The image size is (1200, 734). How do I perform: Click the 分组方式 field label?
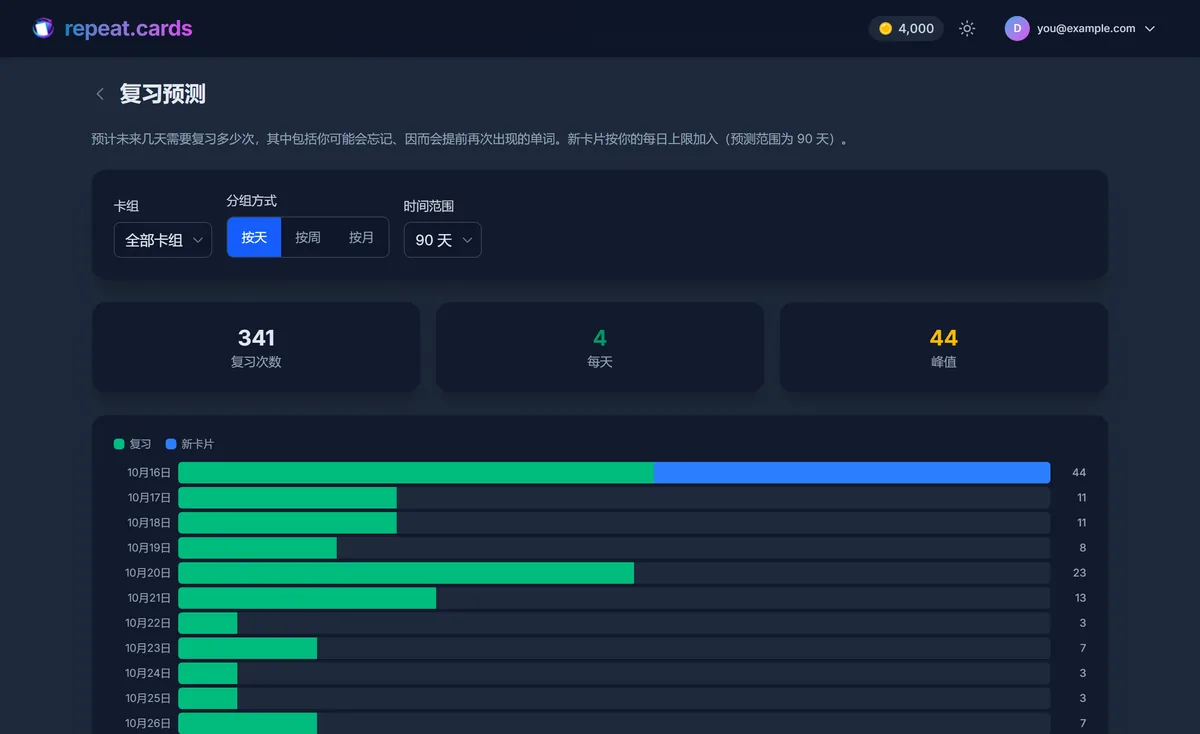pyautogui.click(x=252, y=201)
